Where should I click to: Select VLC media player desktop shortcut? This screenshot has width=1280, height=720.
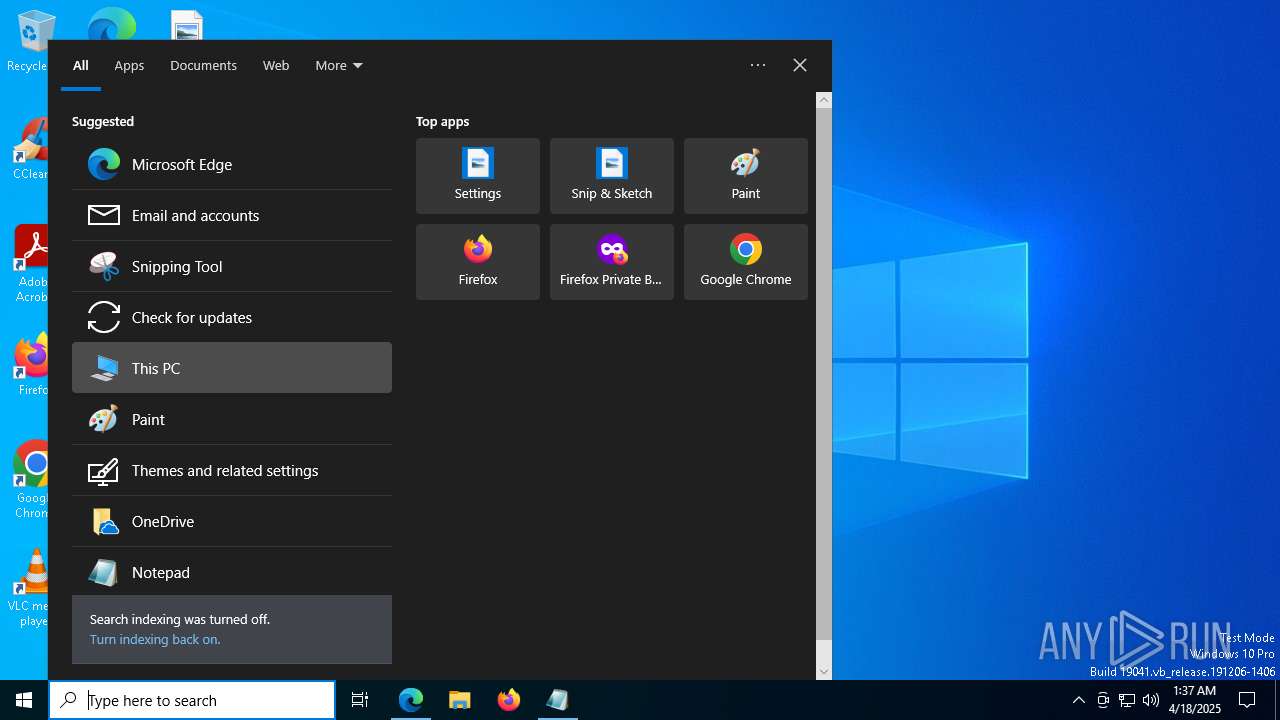[32, 588]
